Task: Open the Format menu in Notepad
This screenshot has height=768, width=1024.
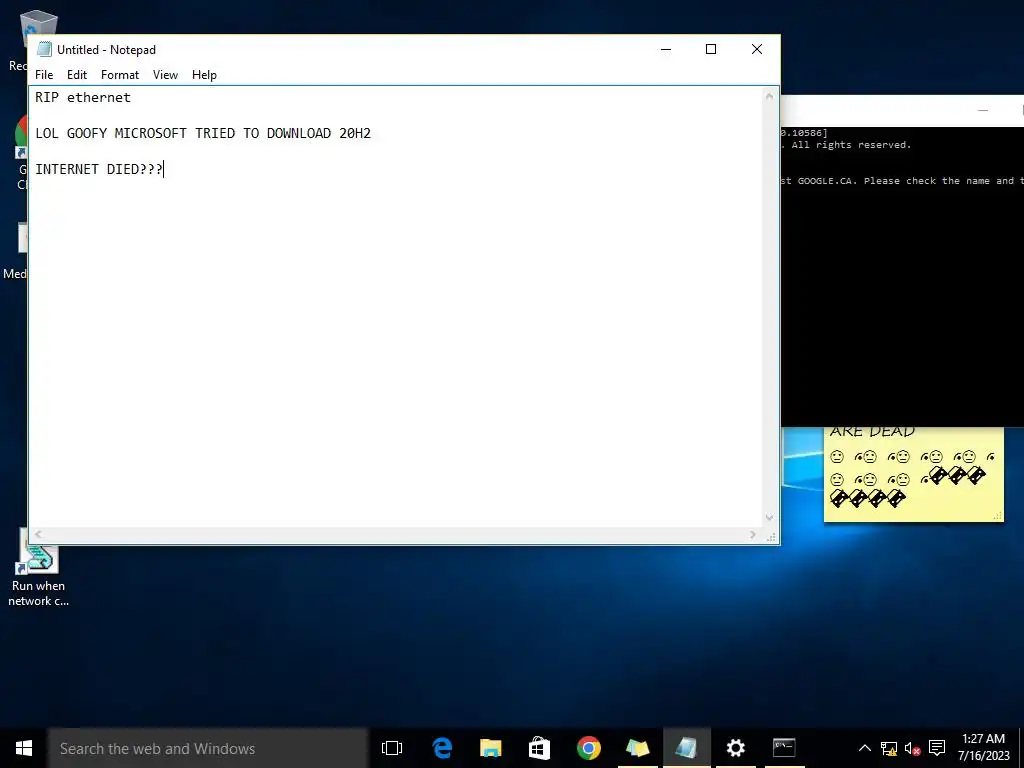Action: pos(120,75)
